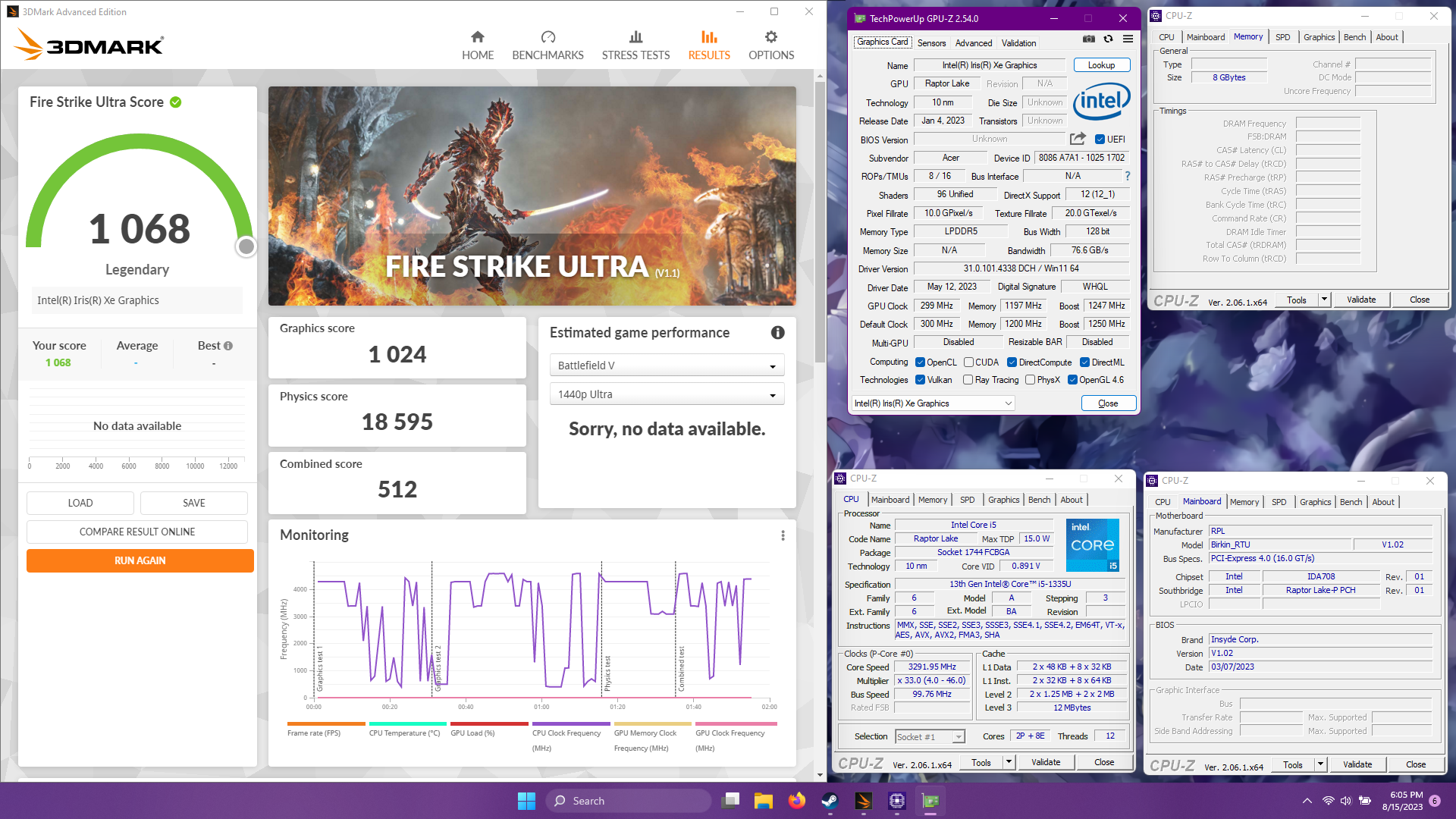This screenshot has width=1456, height=819.
Task: Toggle the OpenCL checkbox
Action: [x=920, y=362]
